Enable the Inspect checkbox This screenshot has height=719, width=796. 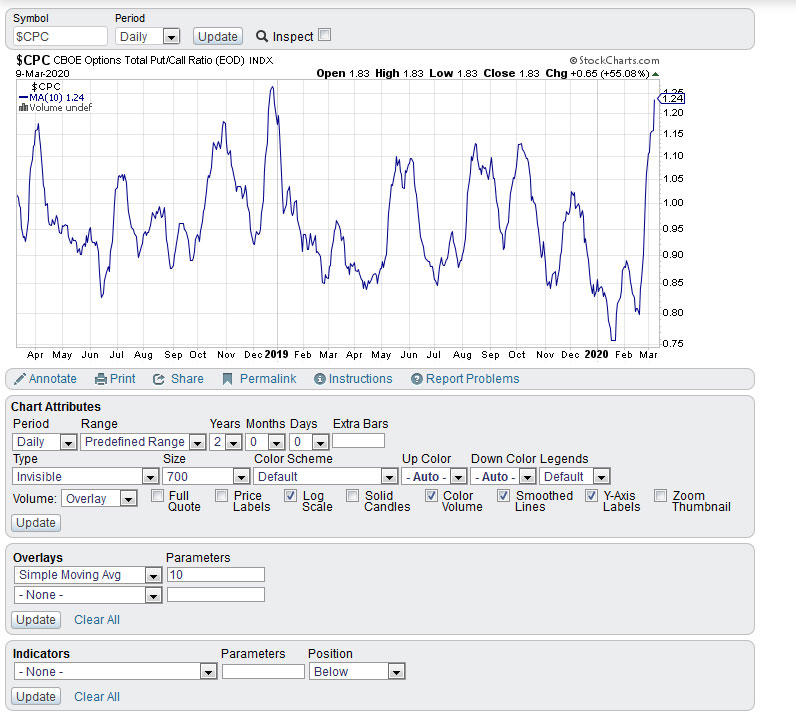324,35
